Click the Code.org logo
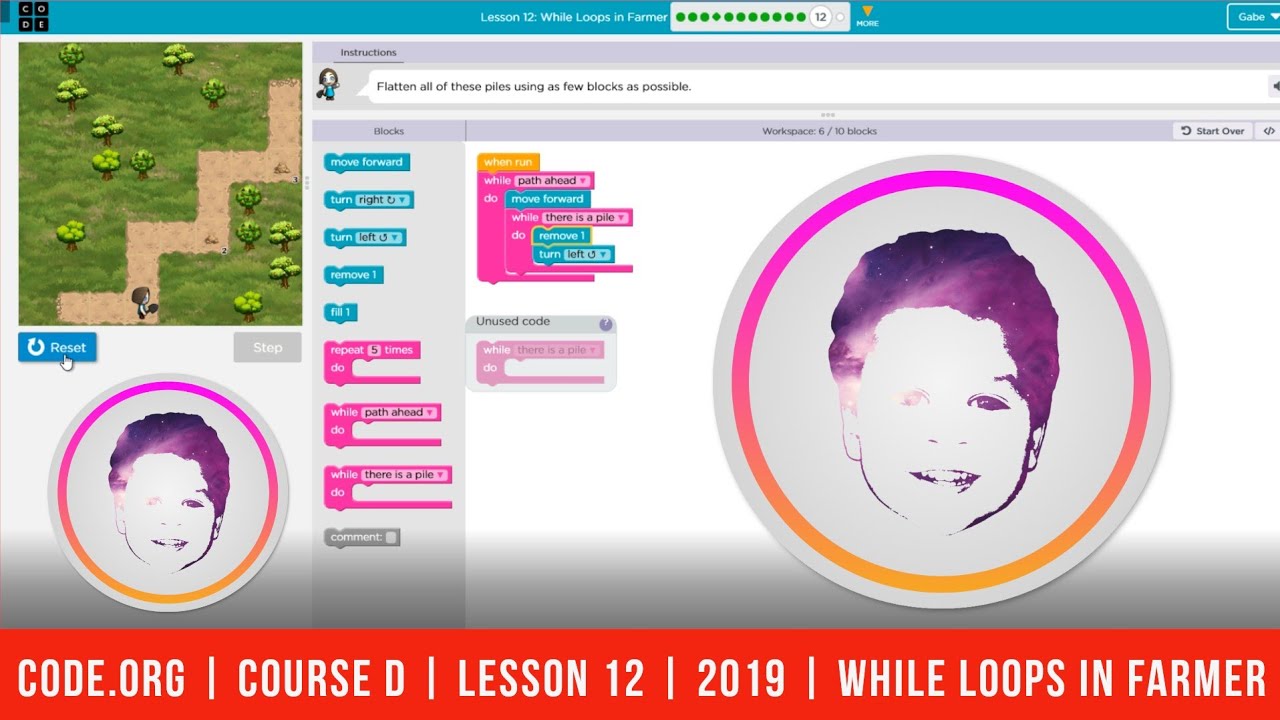 pos(33,16)
